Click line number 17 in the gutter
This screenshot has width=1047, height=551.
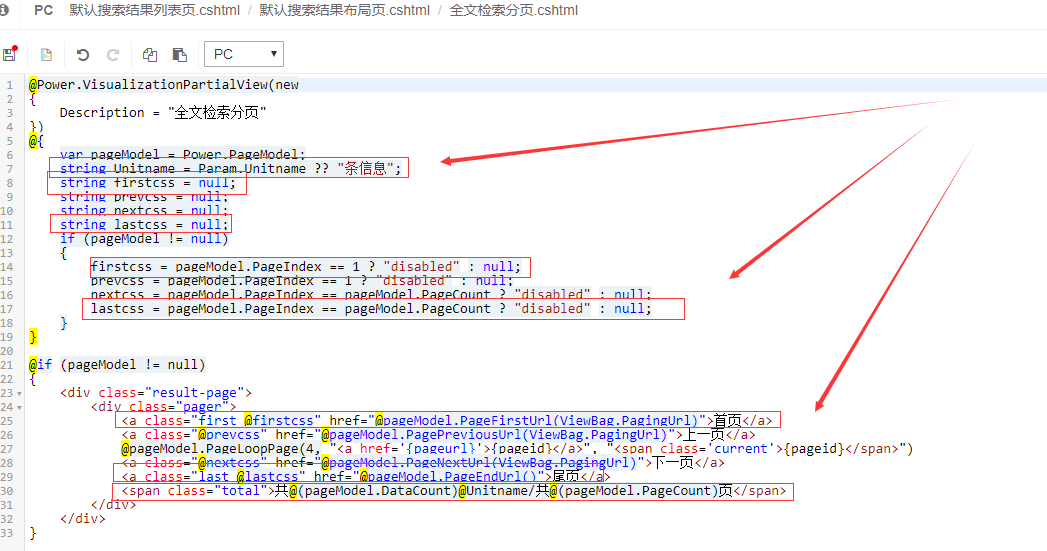8,309
